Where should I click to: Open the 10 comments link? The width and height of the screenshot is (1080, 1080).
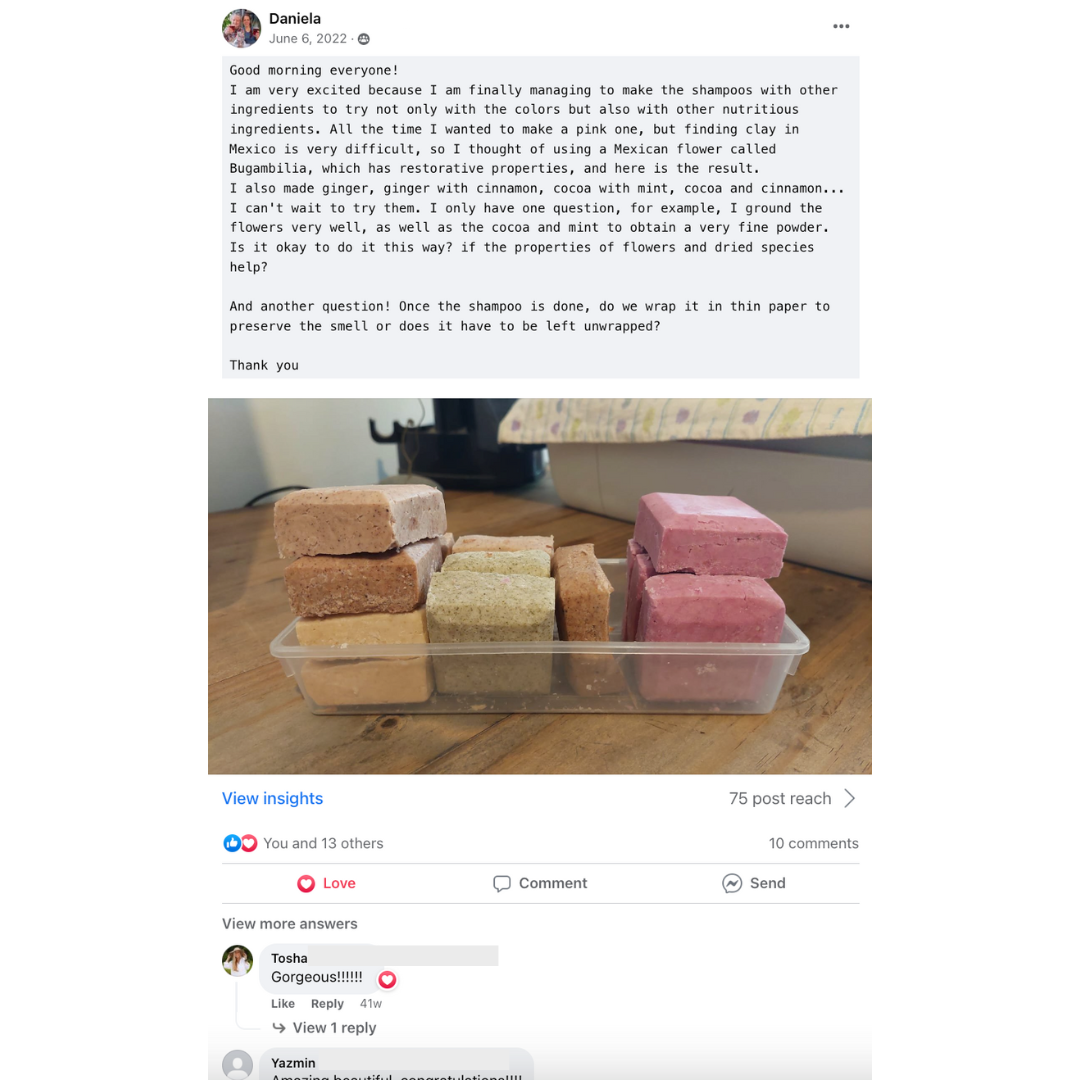(813, 843)
